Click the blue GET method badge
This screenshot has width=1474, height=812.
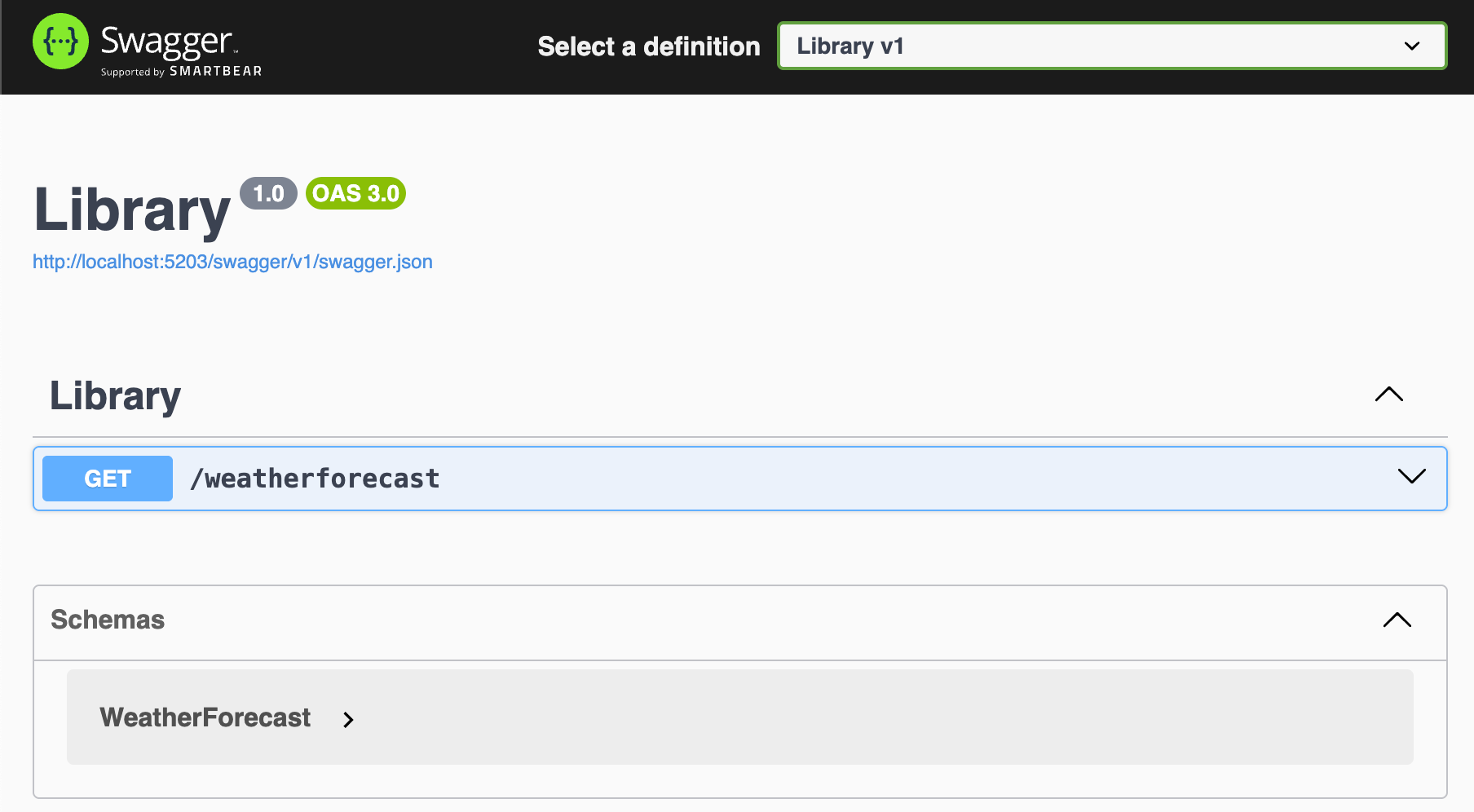pyautogui.click(x=108, y=479)
